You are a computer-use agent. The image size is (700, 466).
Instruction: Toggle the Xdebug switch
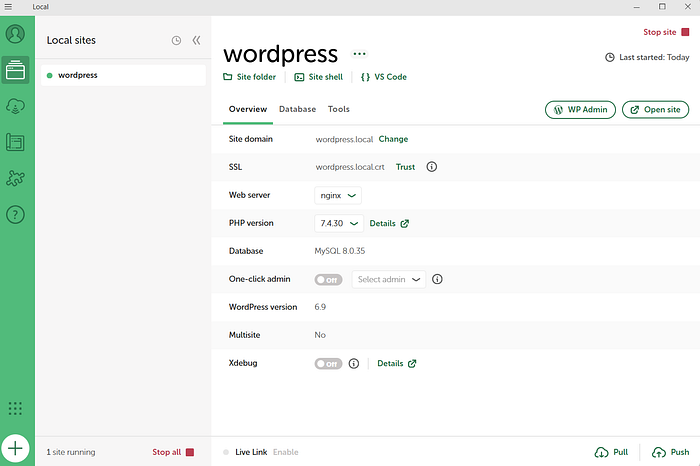point(328,364)
